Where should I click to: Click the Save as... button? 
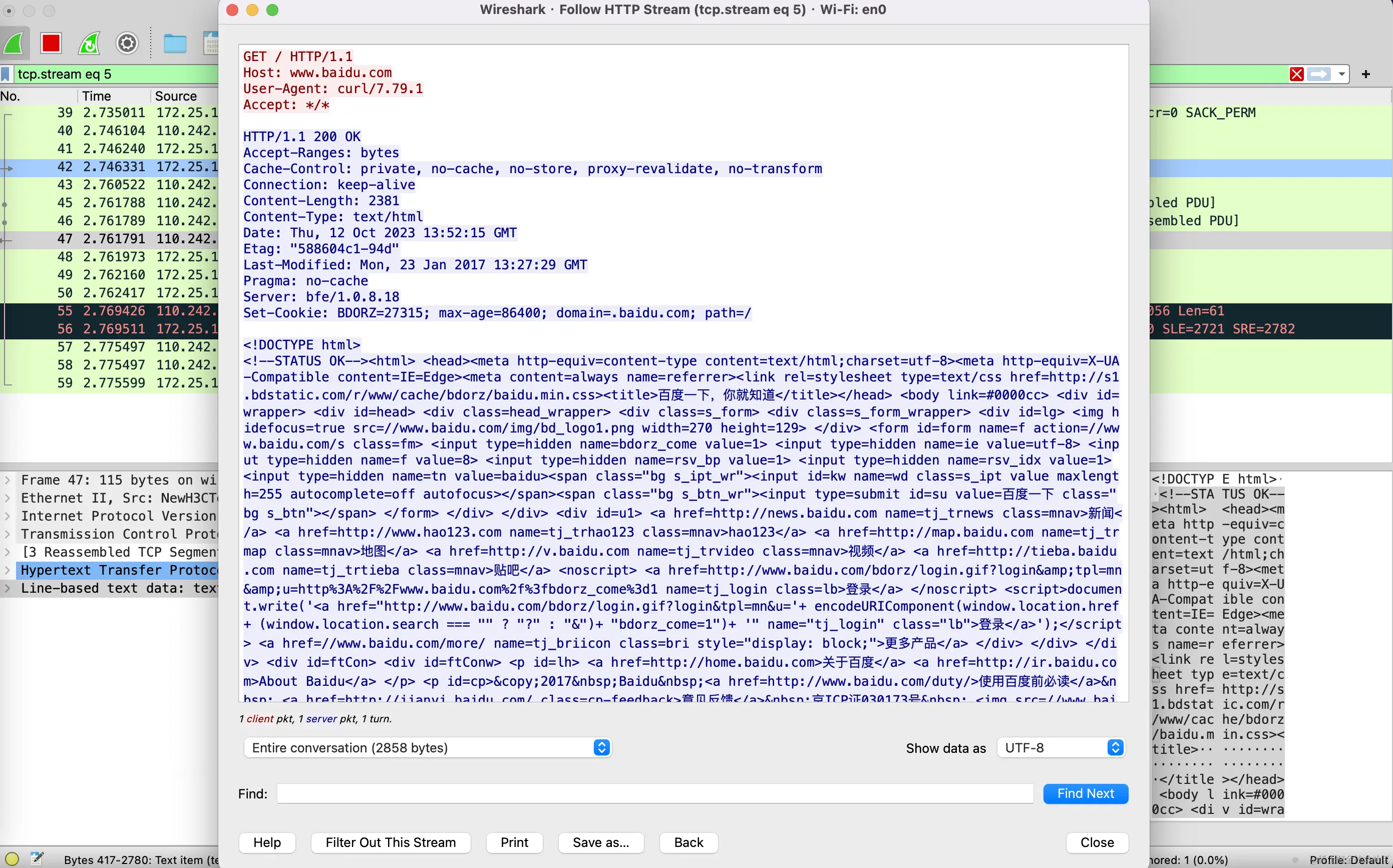click(600, 842)
